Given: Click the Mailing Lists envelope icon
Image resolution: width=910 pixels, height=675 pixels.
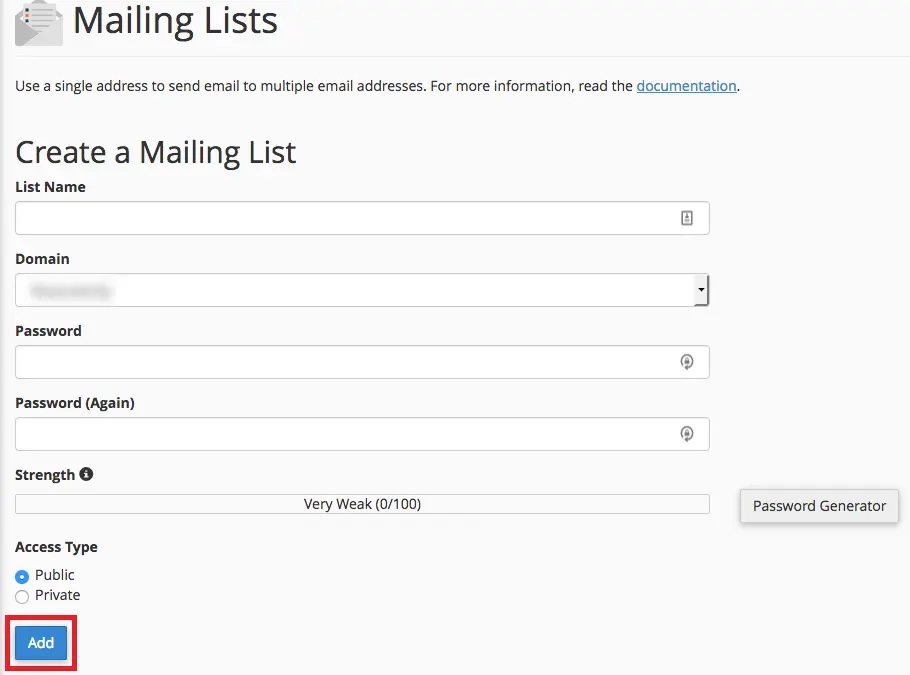Looking at the screenshot, I should click(x=39, y=23).
